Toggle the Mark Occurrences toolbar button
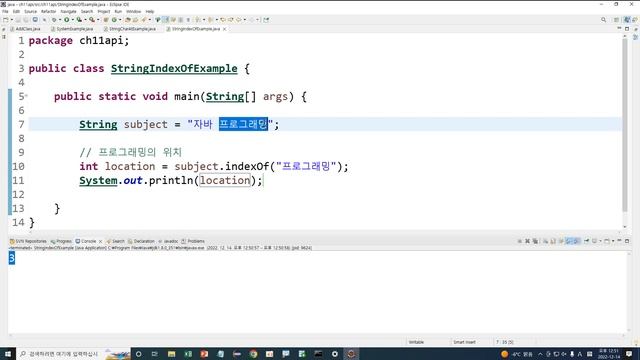The height and width of the screenshot is (360, 640). (x=165, y=20)
